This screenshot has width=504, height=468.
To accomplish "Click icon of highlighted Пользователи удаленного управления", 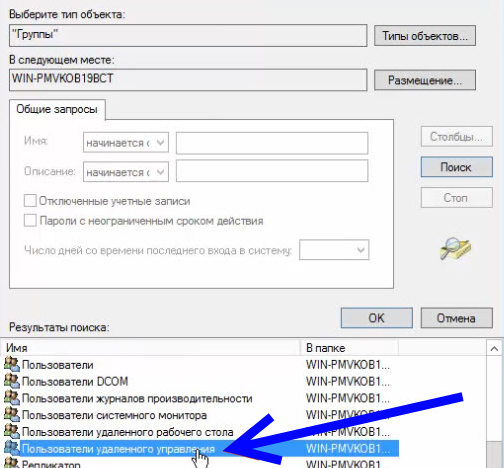I will click(x=12, y=448).
